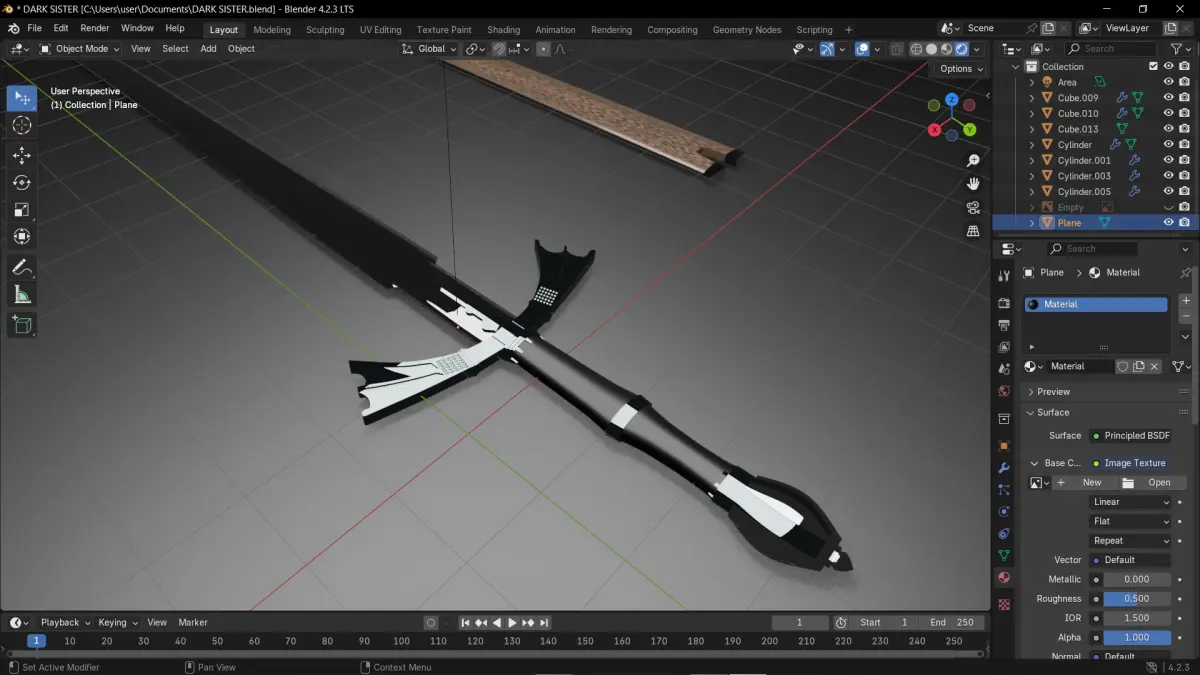This screenshot has height=675, width=1200.
Task: Open the Flat projection dropdown
Action: tap(1130, 521)
